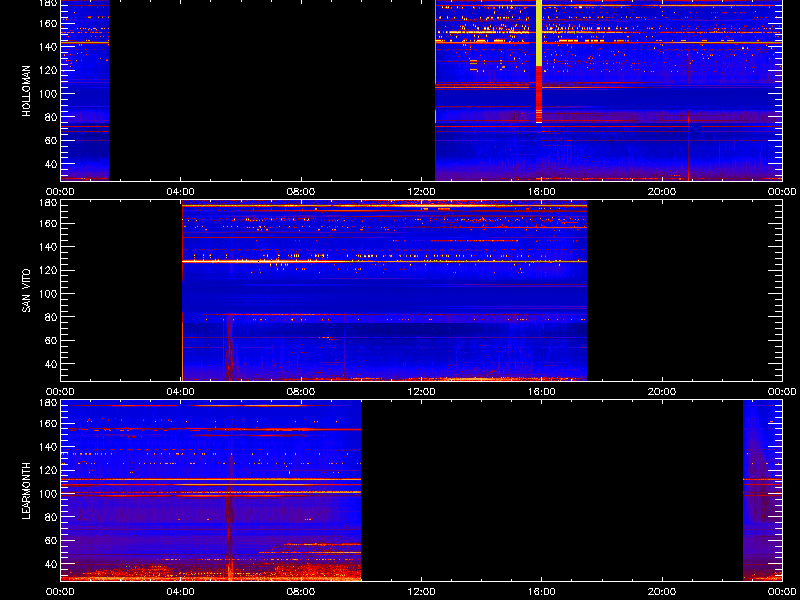
Task: Select the 12:00 tick label under Holloman plot
Action: pos(421,192)
